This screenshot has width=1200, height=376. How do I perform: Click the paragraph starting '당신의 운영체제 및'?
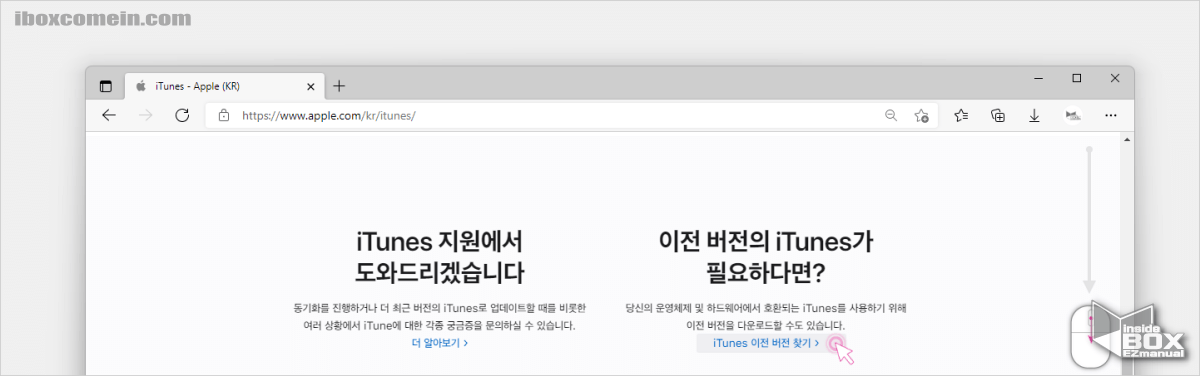click(x=767, y=317)
